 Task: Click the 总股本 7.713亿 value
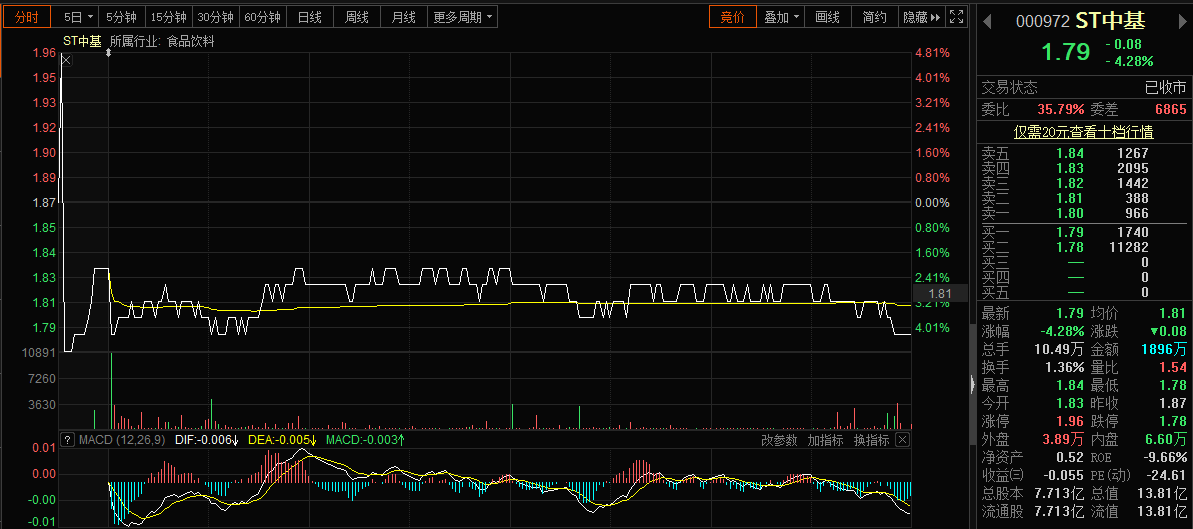[x=1060, y=494]
